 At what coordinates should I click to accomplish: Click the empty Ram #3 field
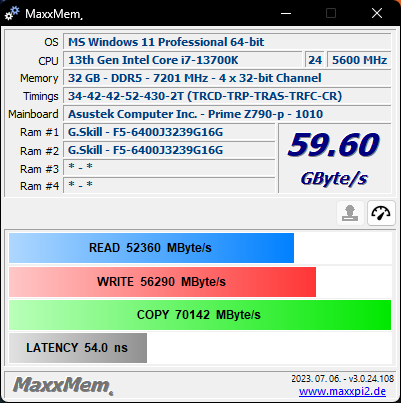[169, 168]
